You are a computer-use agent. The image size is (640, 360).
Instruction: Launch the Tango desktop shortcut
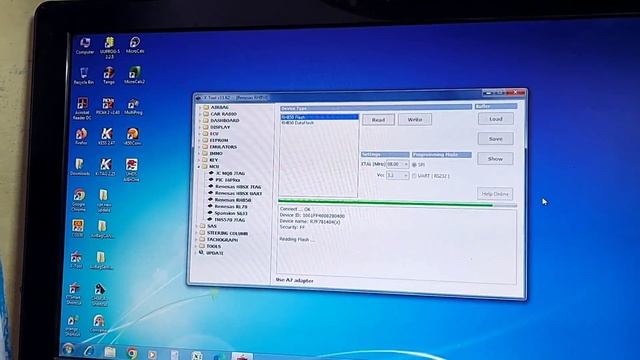109,76
